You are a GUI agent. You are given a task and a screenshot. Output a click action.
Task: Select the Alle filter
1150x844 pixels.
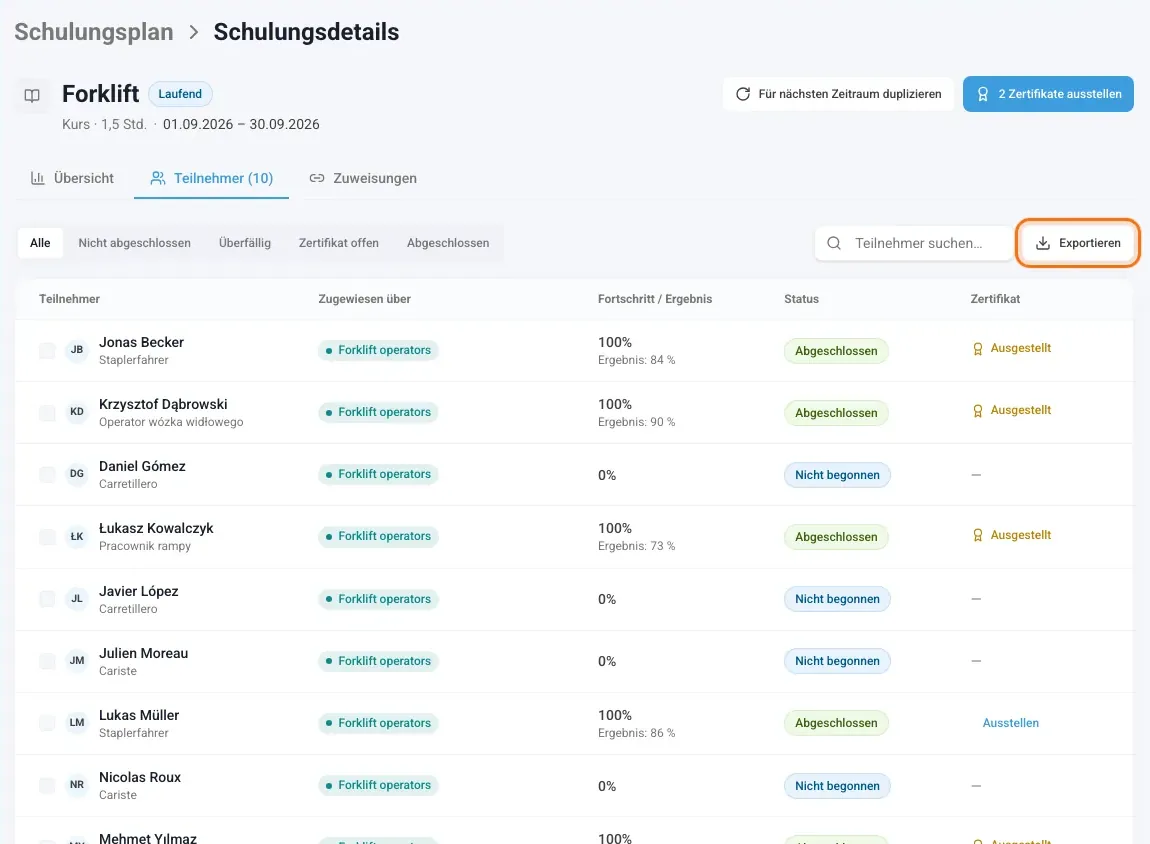(x=40, y=243)
